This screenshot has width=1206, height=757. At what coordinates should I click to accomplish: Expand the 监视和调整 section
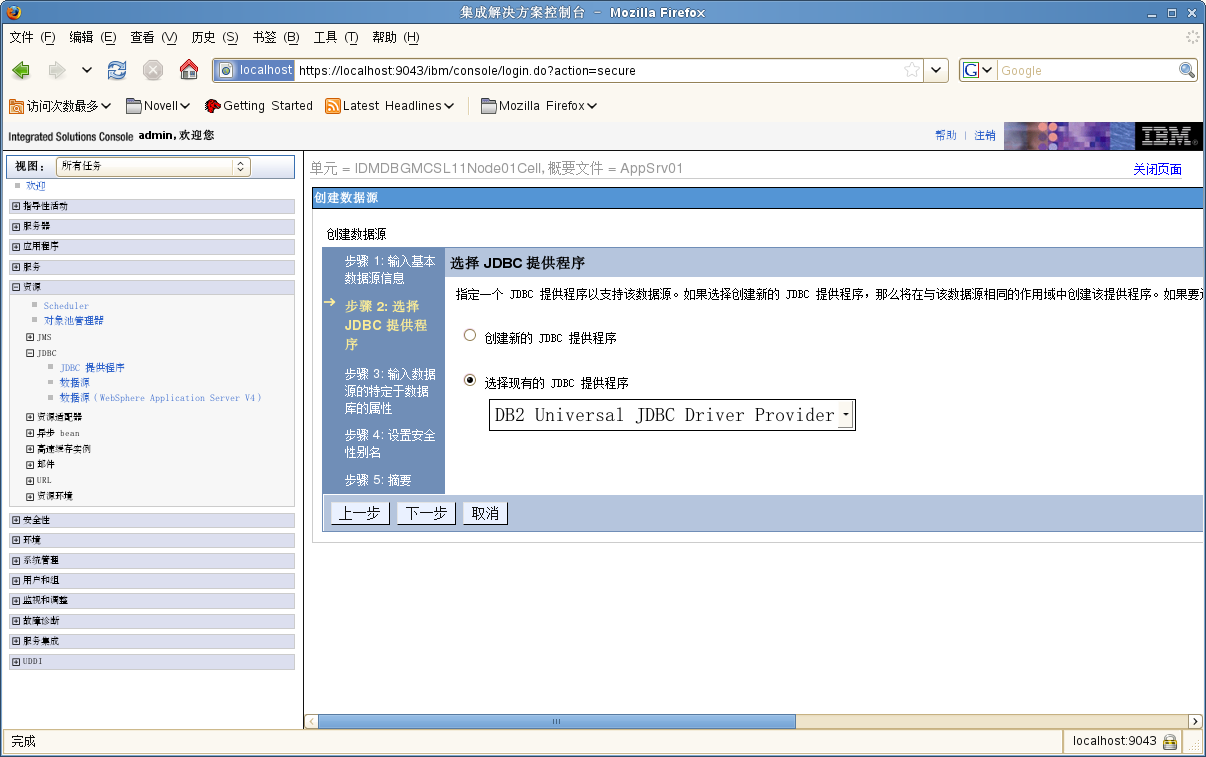pos(16,600)
